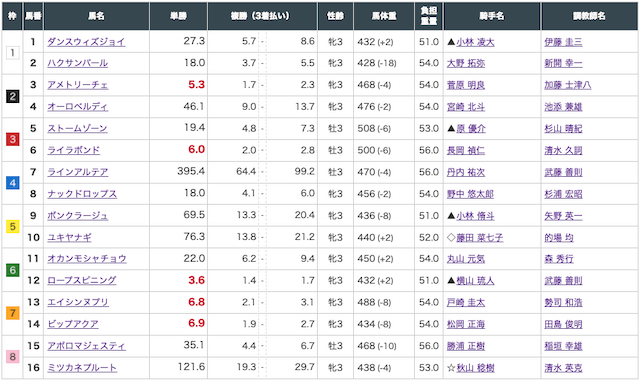Select the 馬名 column header
Image resolution: width=640 pixels, height=380 pixels.
click(96, 16)
